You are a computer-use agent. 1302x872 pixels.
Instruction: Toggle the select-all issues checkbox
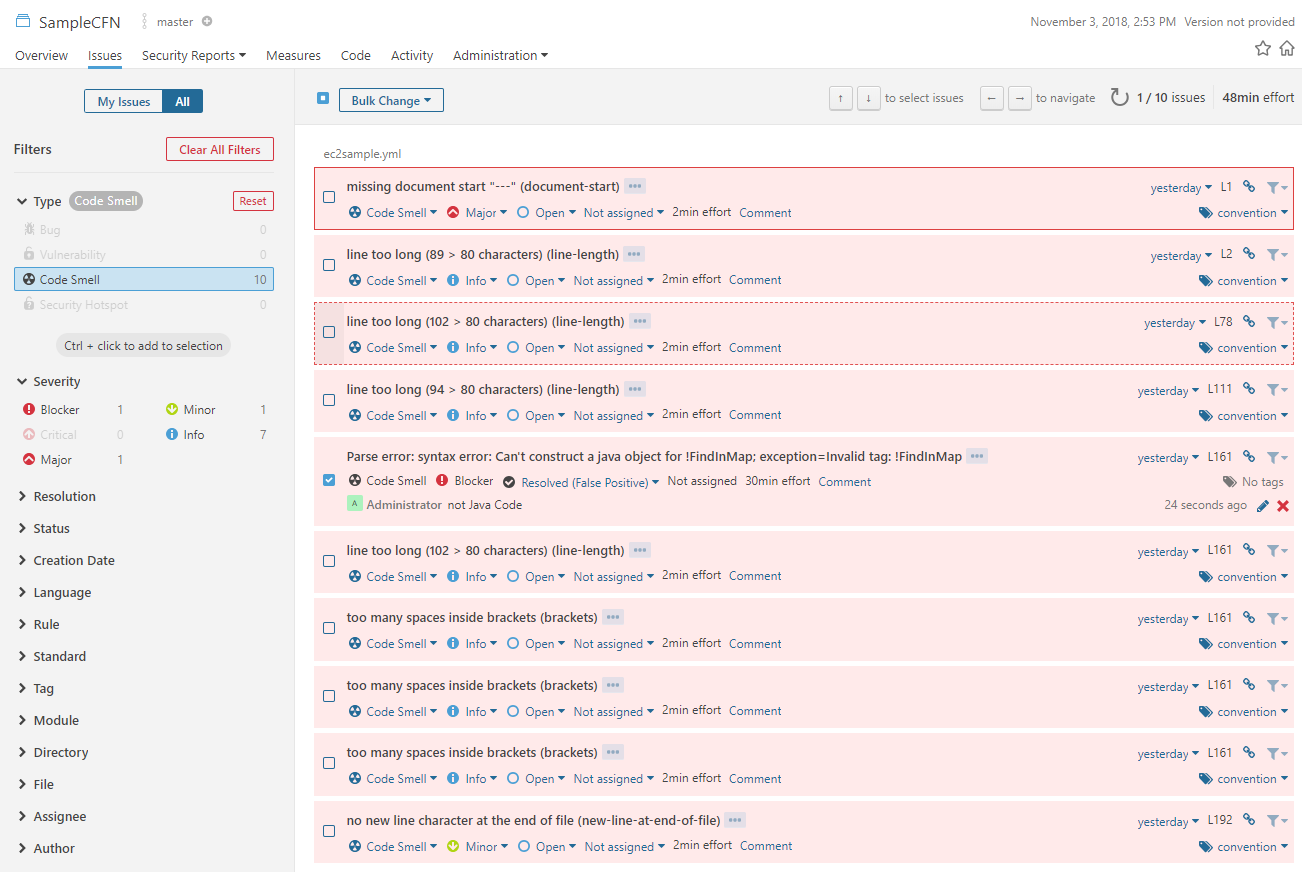[323, 98]
